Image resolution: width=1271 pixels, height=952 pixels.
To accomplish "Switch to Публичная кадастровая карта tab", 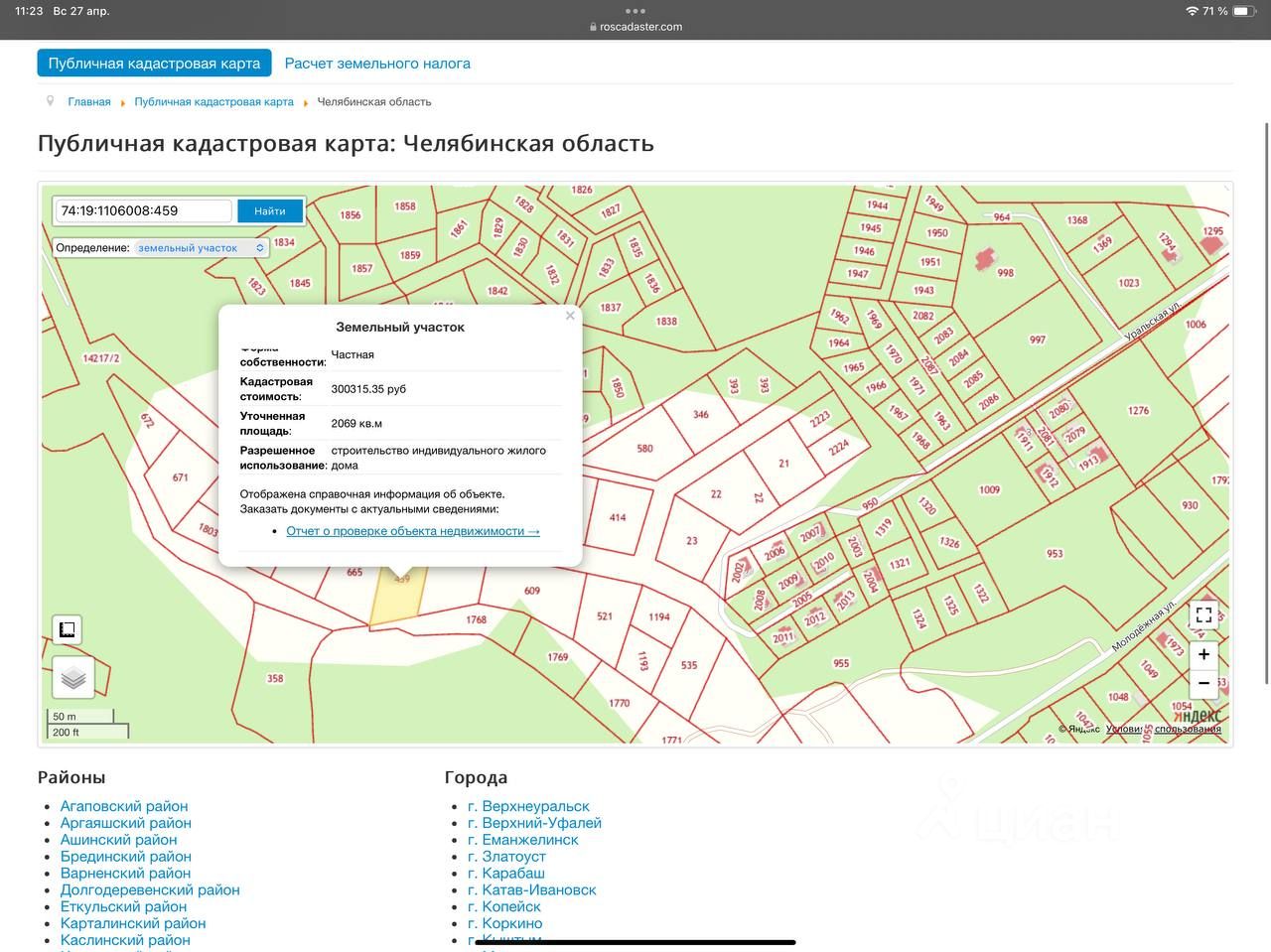I will click(154, 64).
